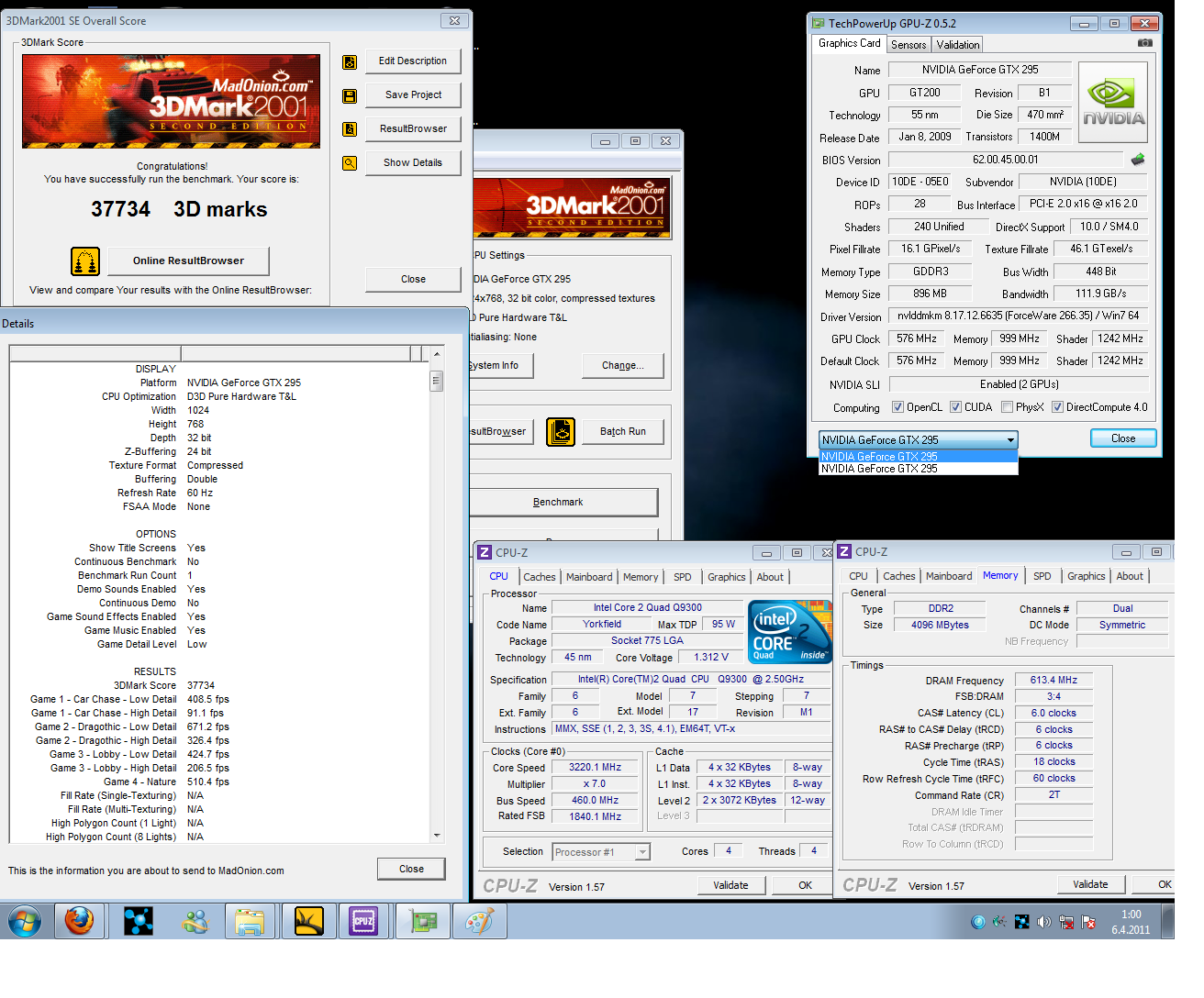This screenshot has height=998, width=1204.
Task: Open the Processor #1 selection dropdown
Action: click(601, 852)
